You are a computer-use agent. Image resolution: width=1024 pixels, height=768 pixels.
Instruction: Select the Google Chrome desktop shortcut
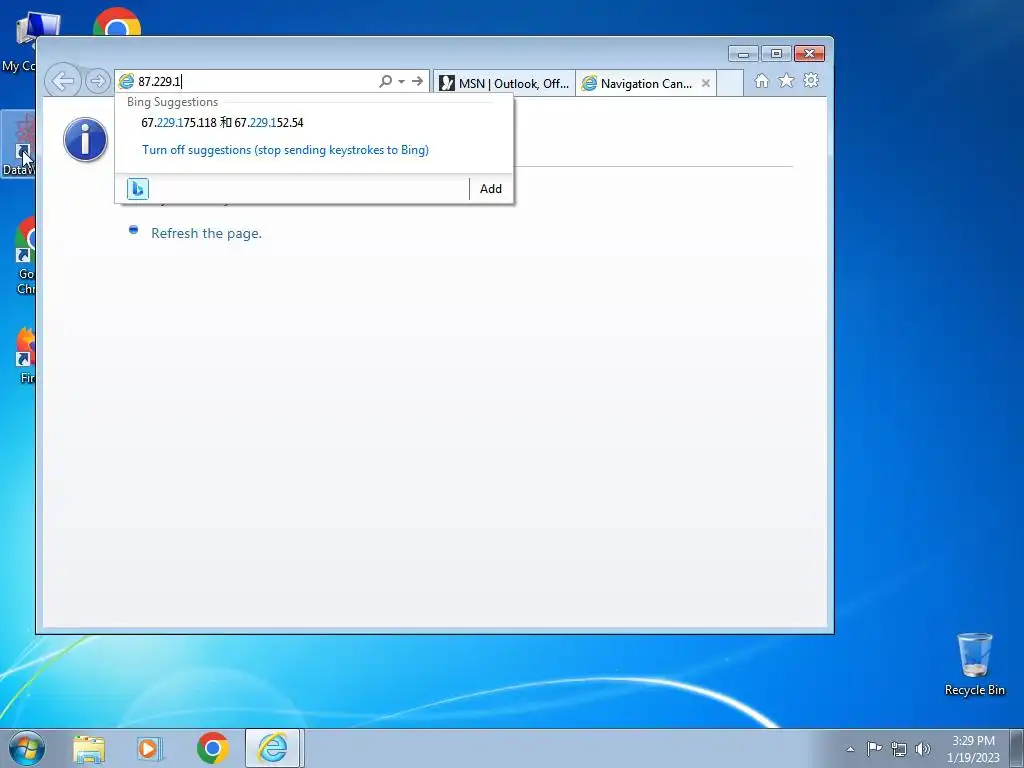click(x=23, y=256)
